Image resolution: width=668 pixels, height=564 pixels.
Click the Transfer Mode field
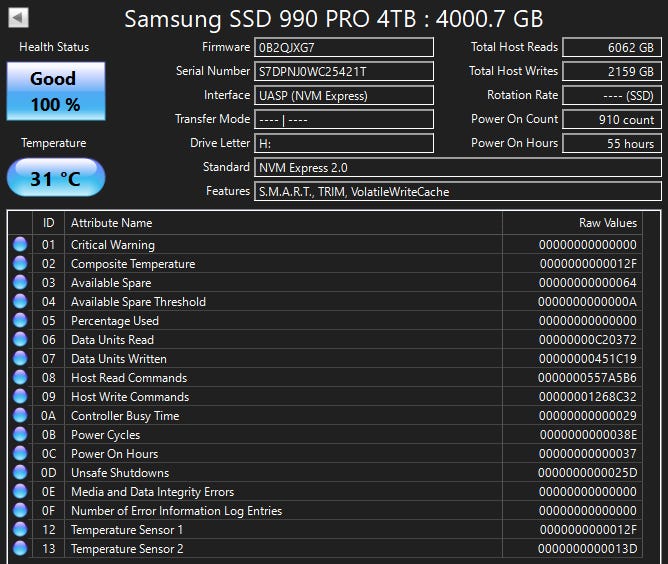(344, 119)
